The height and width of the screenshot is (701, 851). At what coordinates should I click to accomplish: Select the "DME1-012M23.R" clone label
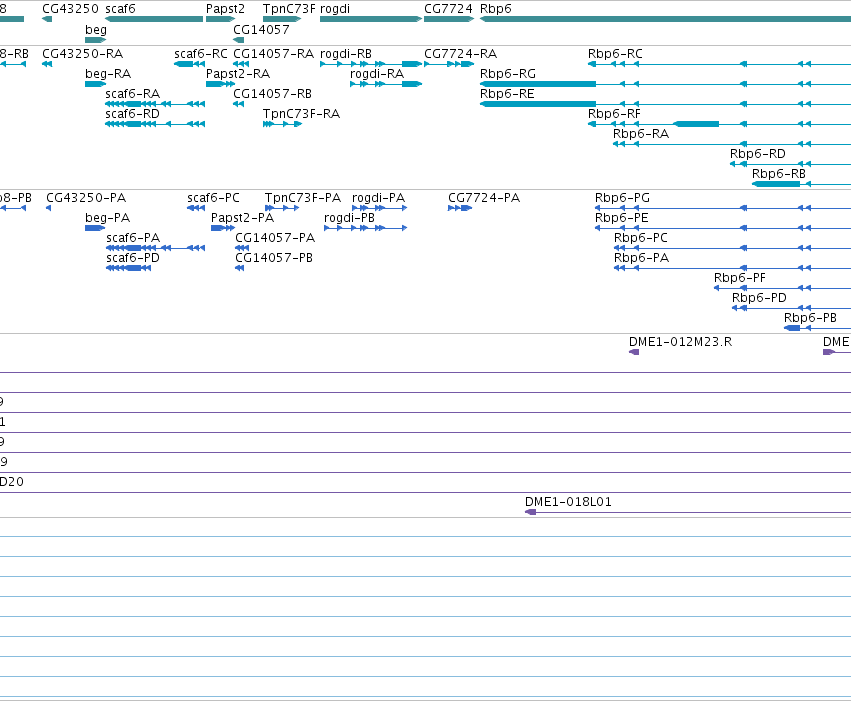[x=681, y=342]
